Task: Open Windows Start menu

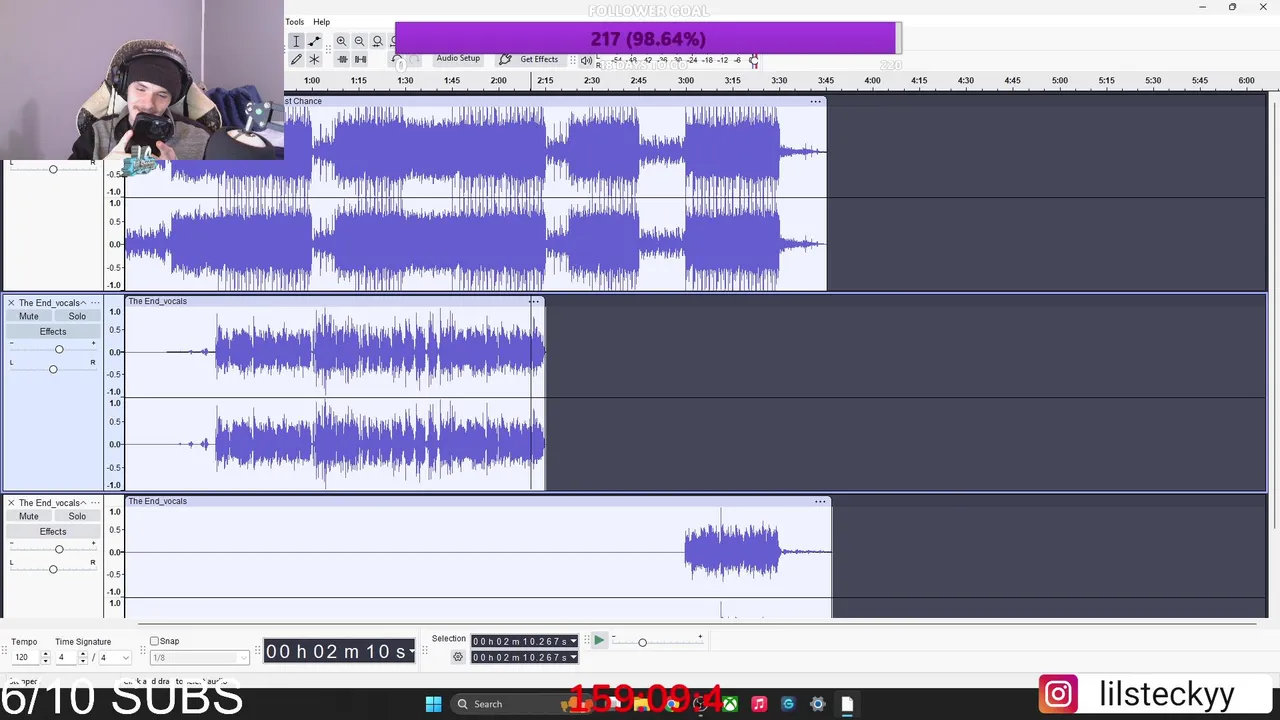Action: 433,704
